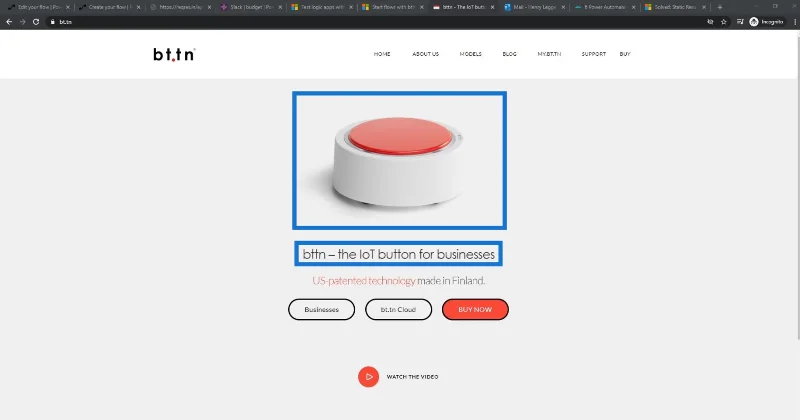Viewport: 800px width, 420px height.
Task: Click the 'bttn – the IoT button for businesses' heading
Action: [x=398, y=254]
